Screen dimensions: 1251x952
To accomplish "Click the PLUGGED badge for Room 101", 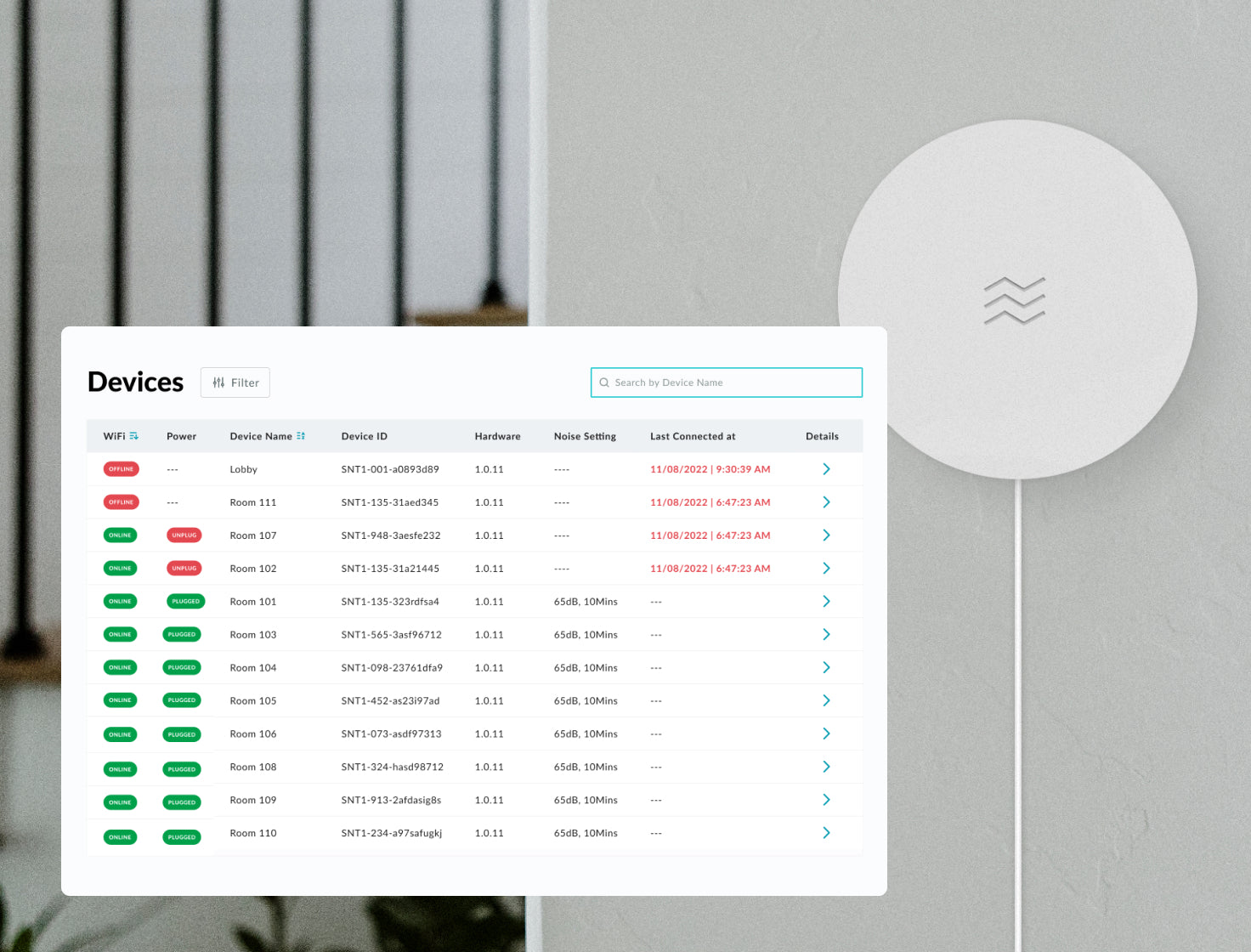I will [x=185, y=602].
